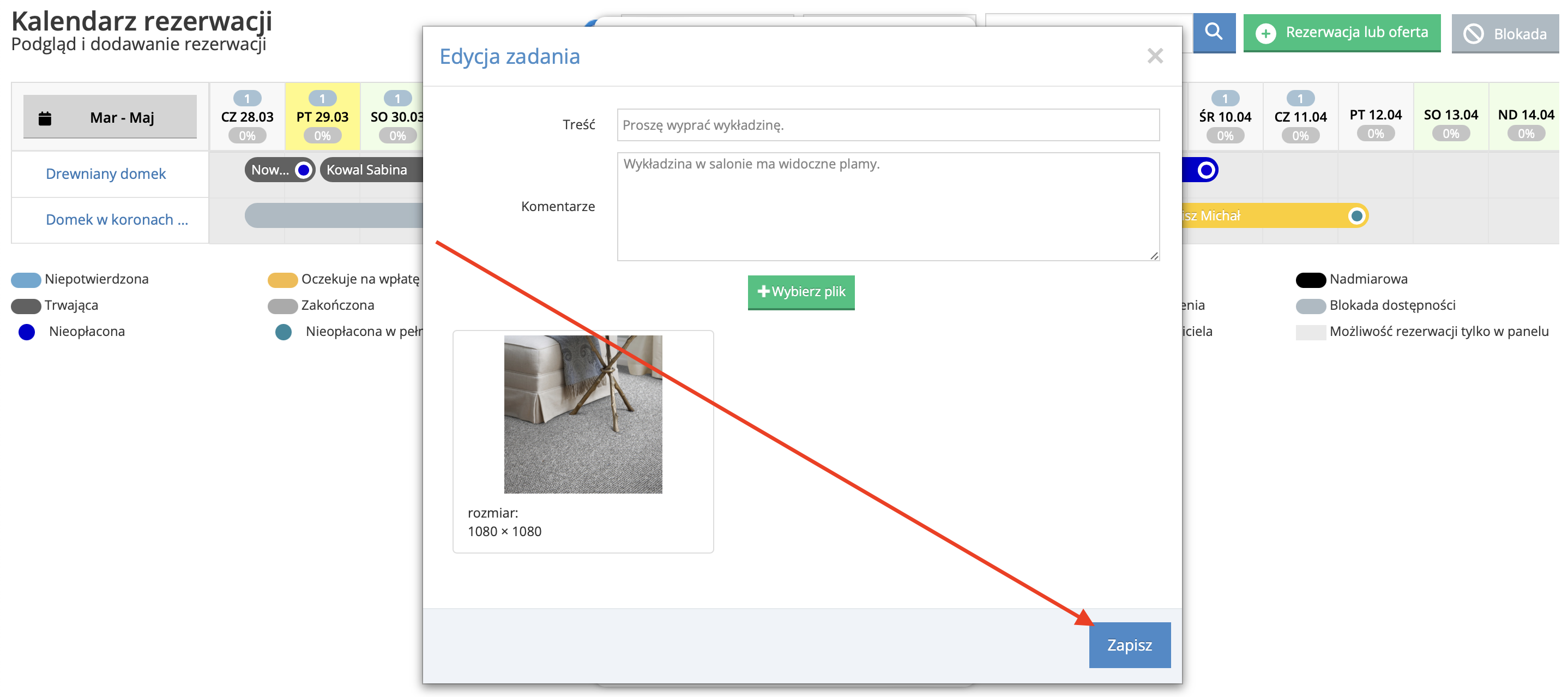This screenshot has height=697, width=1568.
Task: Click the Zakończona legend swatch
Action: click(x=282, y=305)
